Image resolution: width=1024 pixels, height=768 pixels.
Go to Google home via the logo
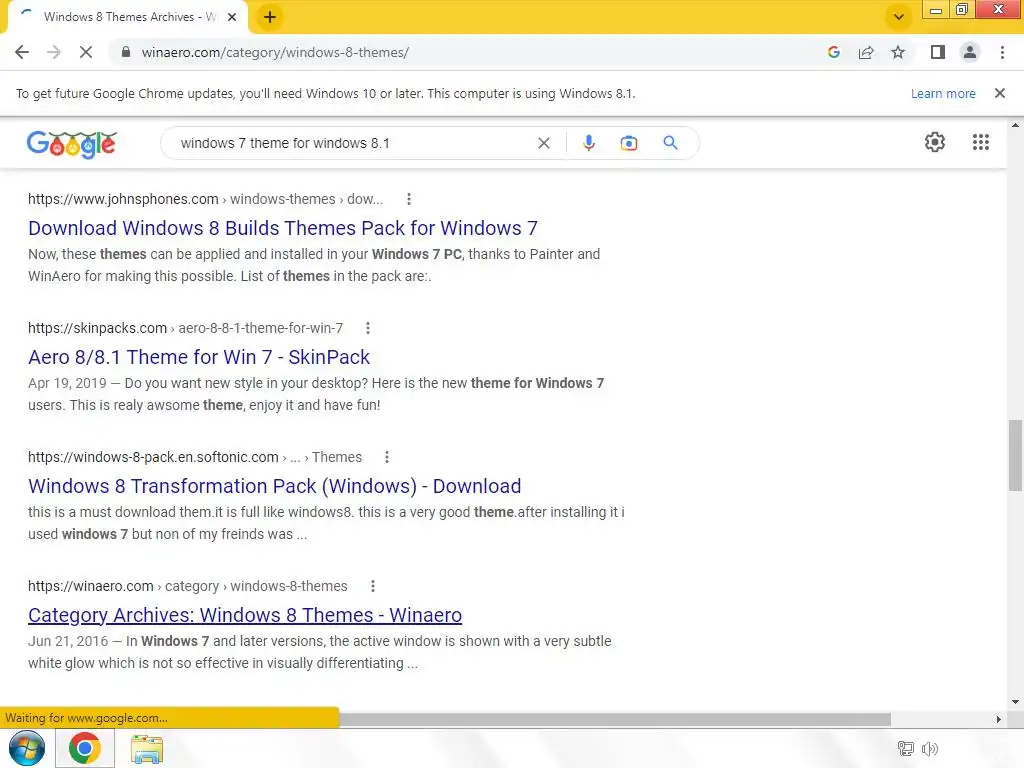72,144
